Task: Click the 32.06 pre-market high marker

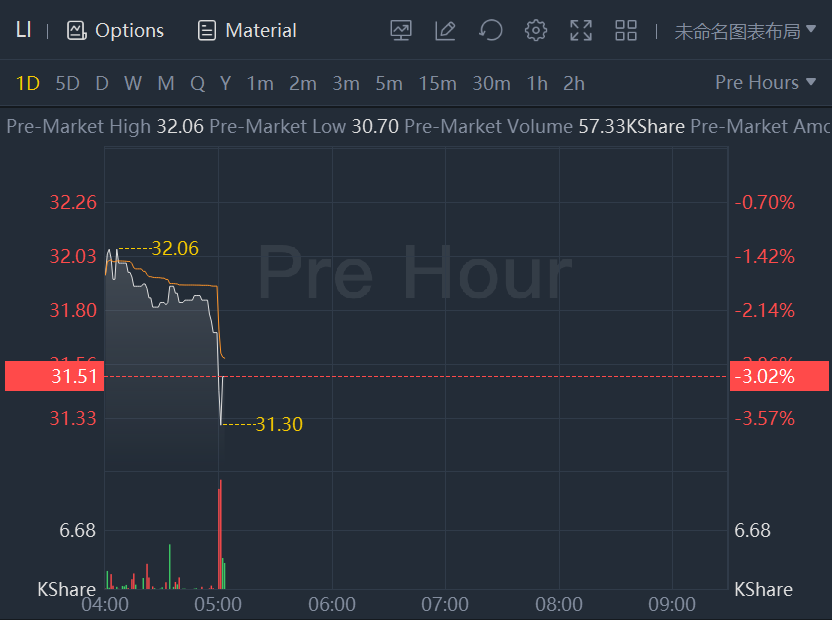Action: (x=175, y=248)
